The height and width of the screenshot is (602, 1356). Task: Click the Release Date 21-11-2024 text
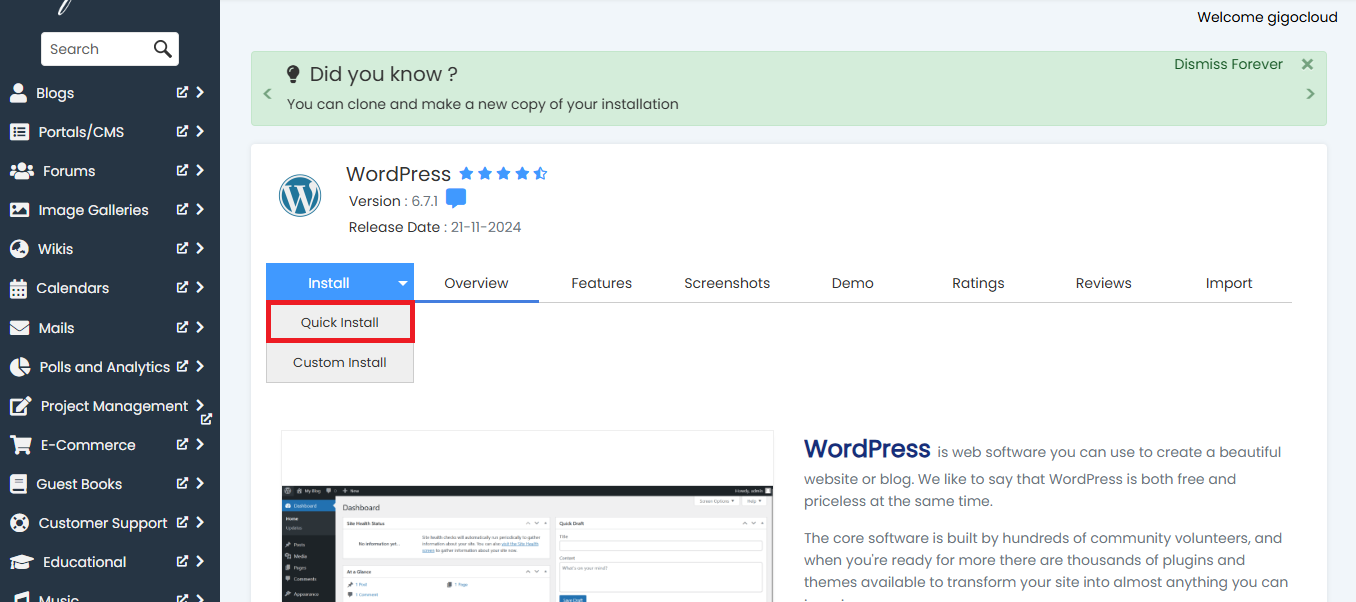(435, 227)
